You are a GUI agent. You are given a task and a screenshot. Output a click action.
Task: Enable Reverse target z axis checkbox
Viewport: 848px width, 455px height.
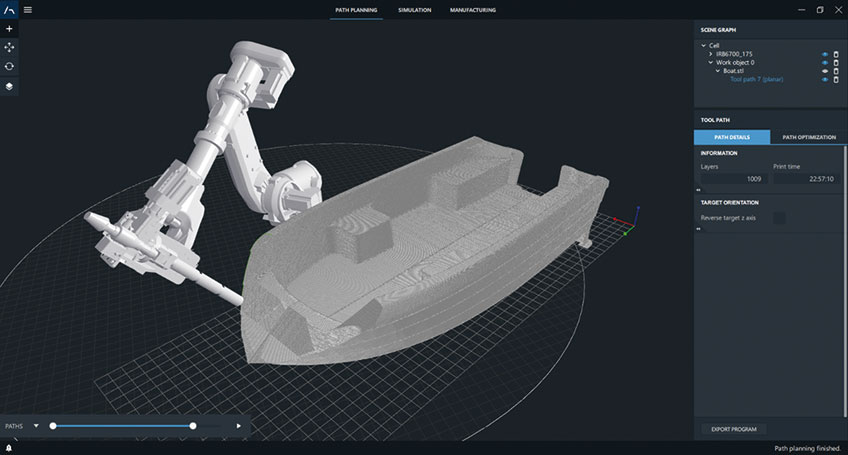tap(779, 217)
